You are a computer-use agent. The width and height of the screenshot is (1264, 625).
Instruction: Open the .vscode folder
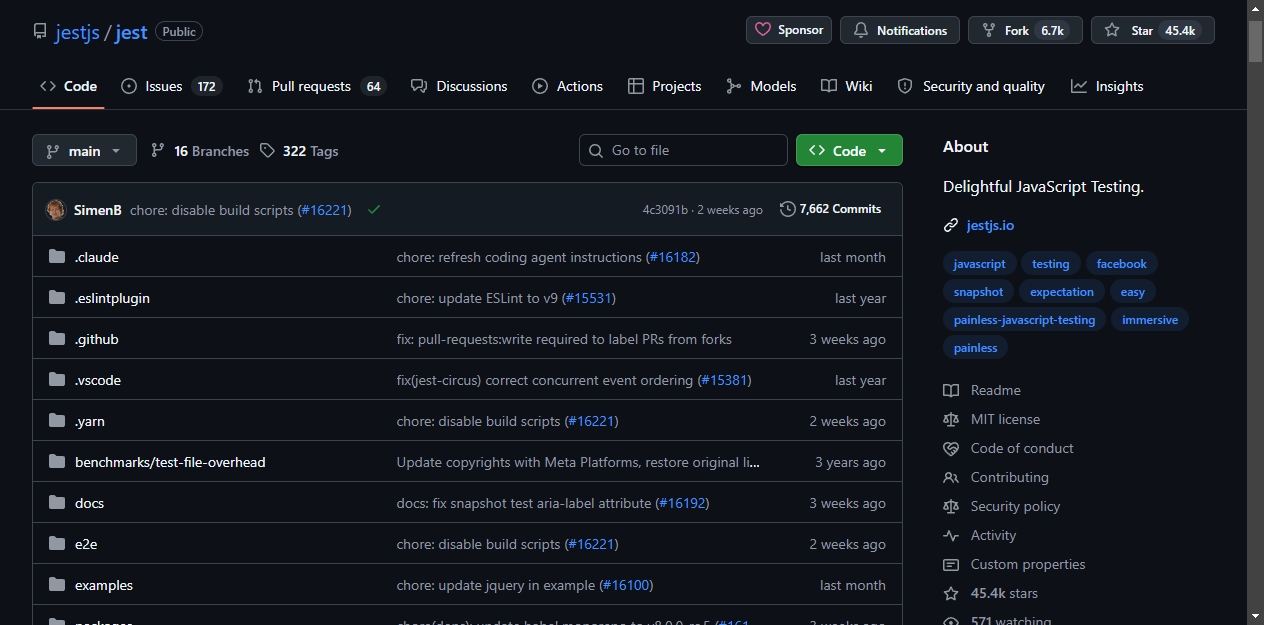click(x=98, y=380)
